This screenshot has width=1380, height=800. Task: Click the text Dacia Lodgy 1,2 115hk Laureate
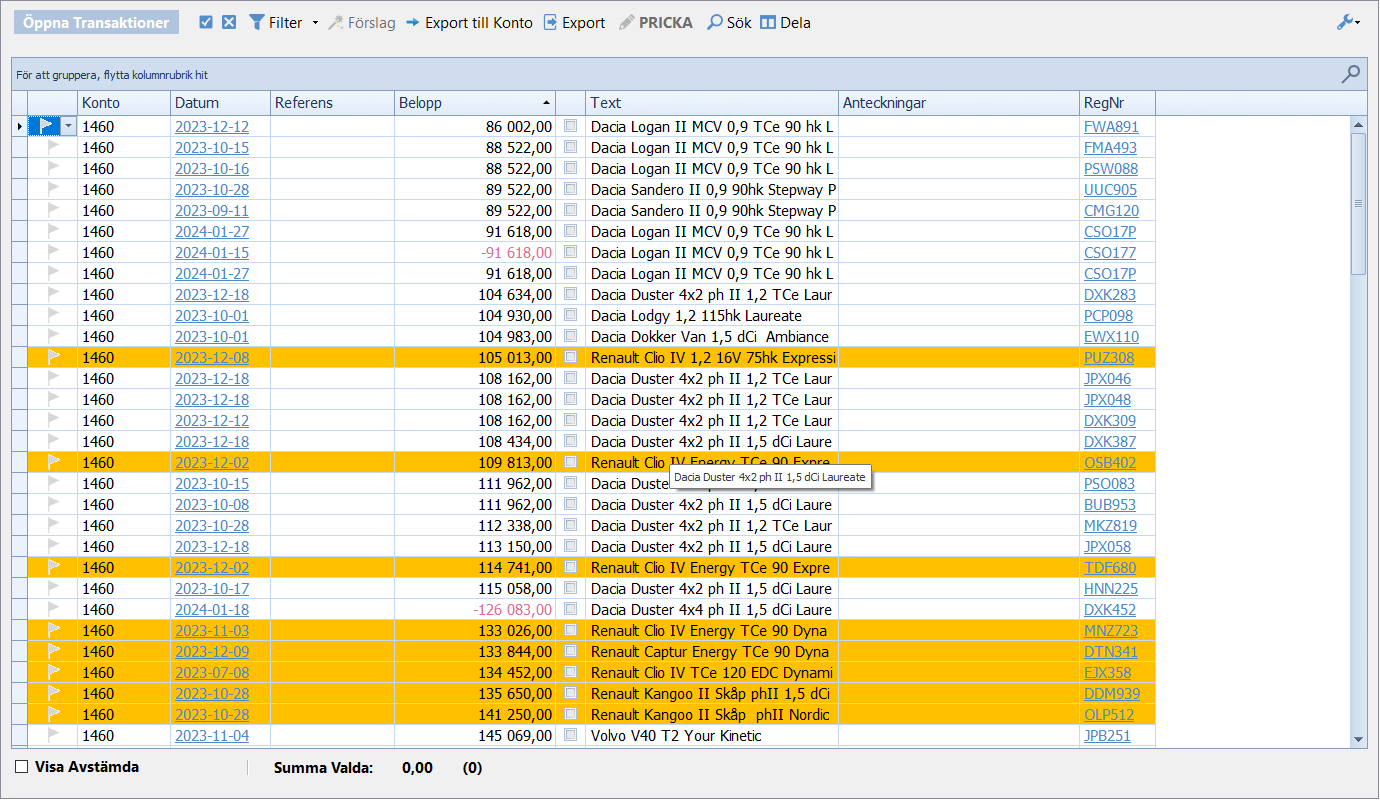696,316
